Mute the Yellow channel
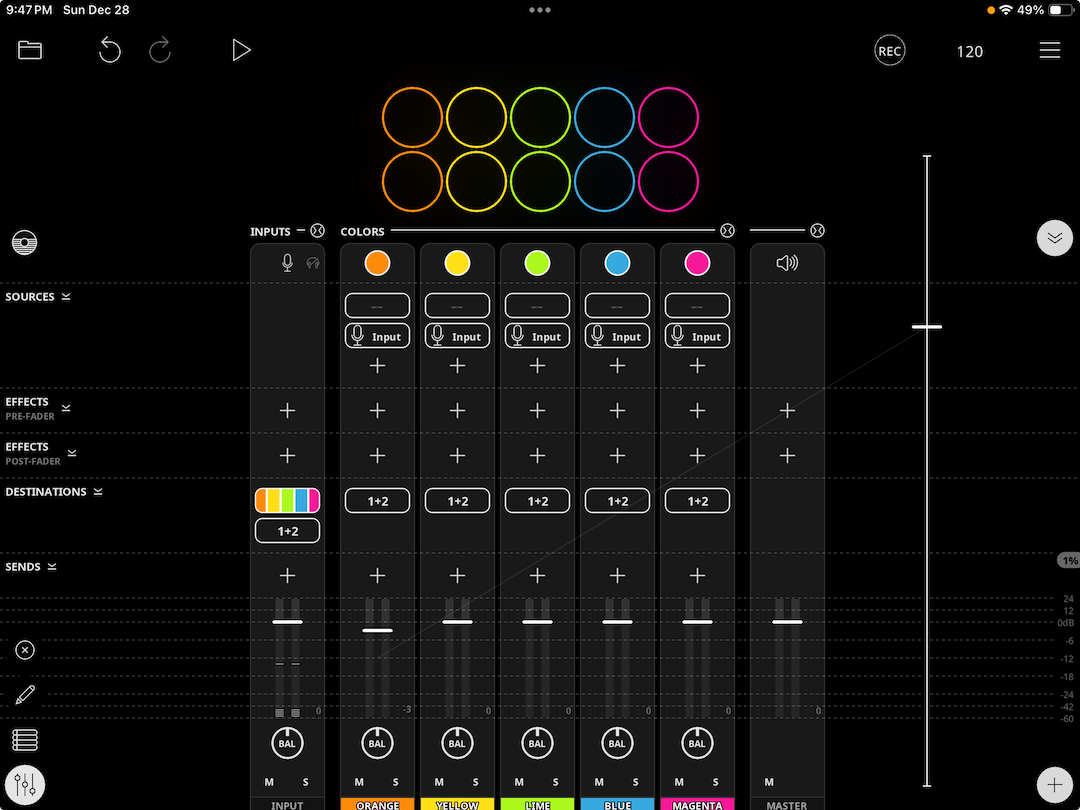1080x810 pixels. pyautogui.click(x=439, y=782)
